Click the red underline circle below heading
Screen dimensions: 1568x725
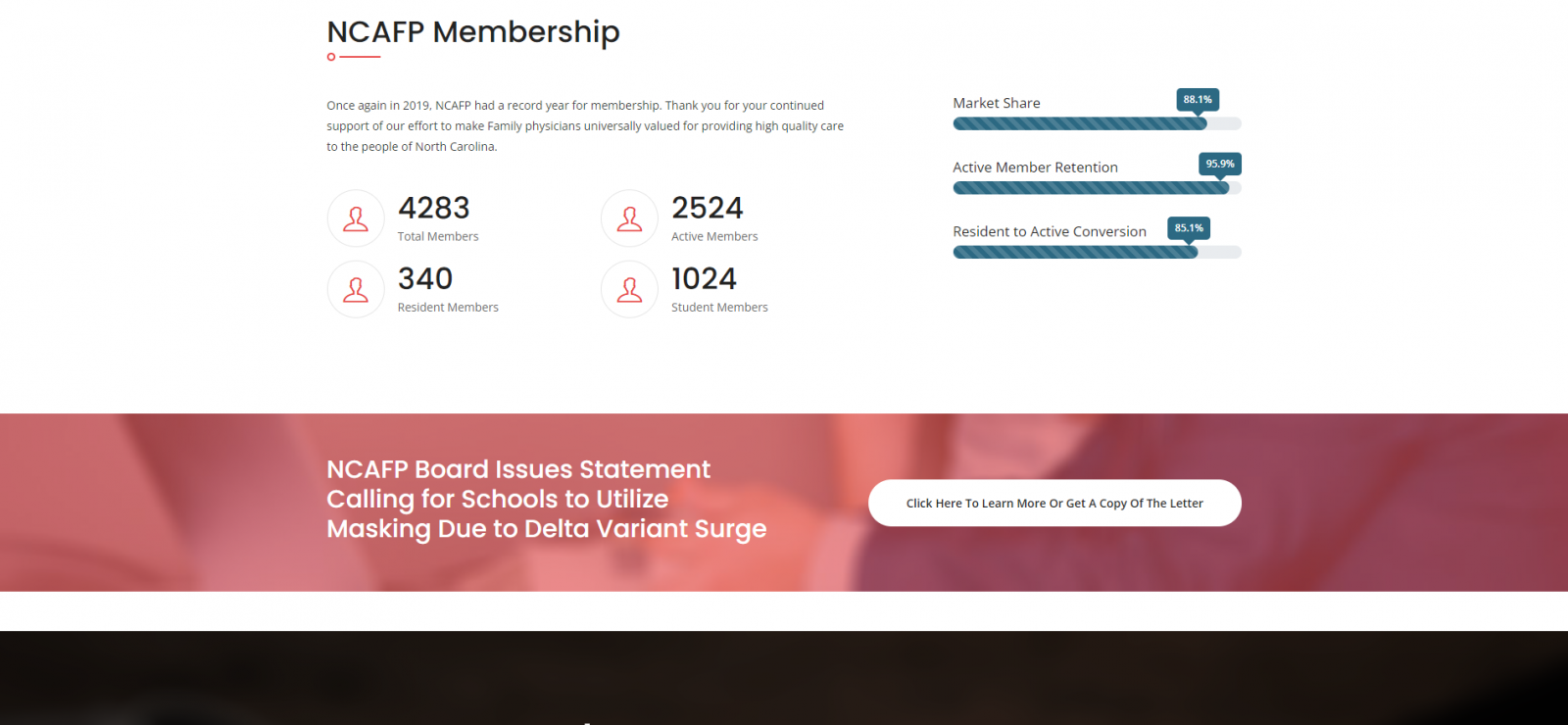[331, 57]
